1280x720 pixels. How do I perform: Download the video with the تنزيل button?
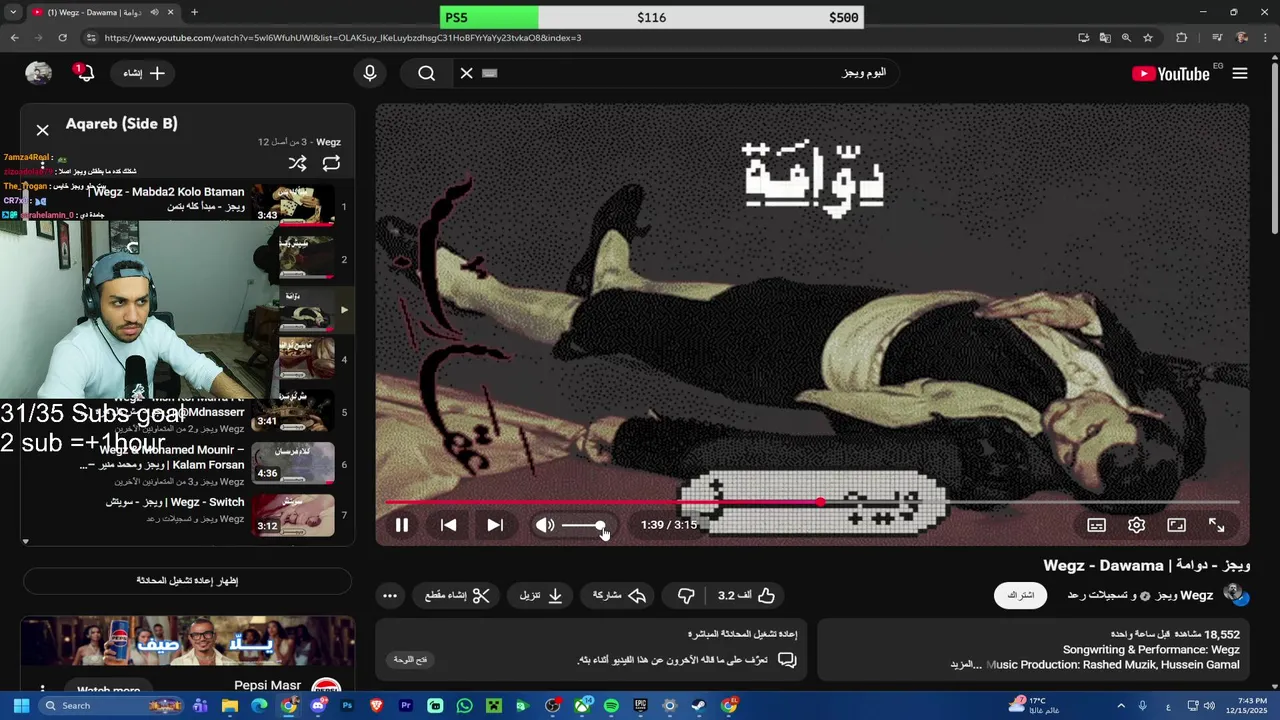click(x=541, y=595)
